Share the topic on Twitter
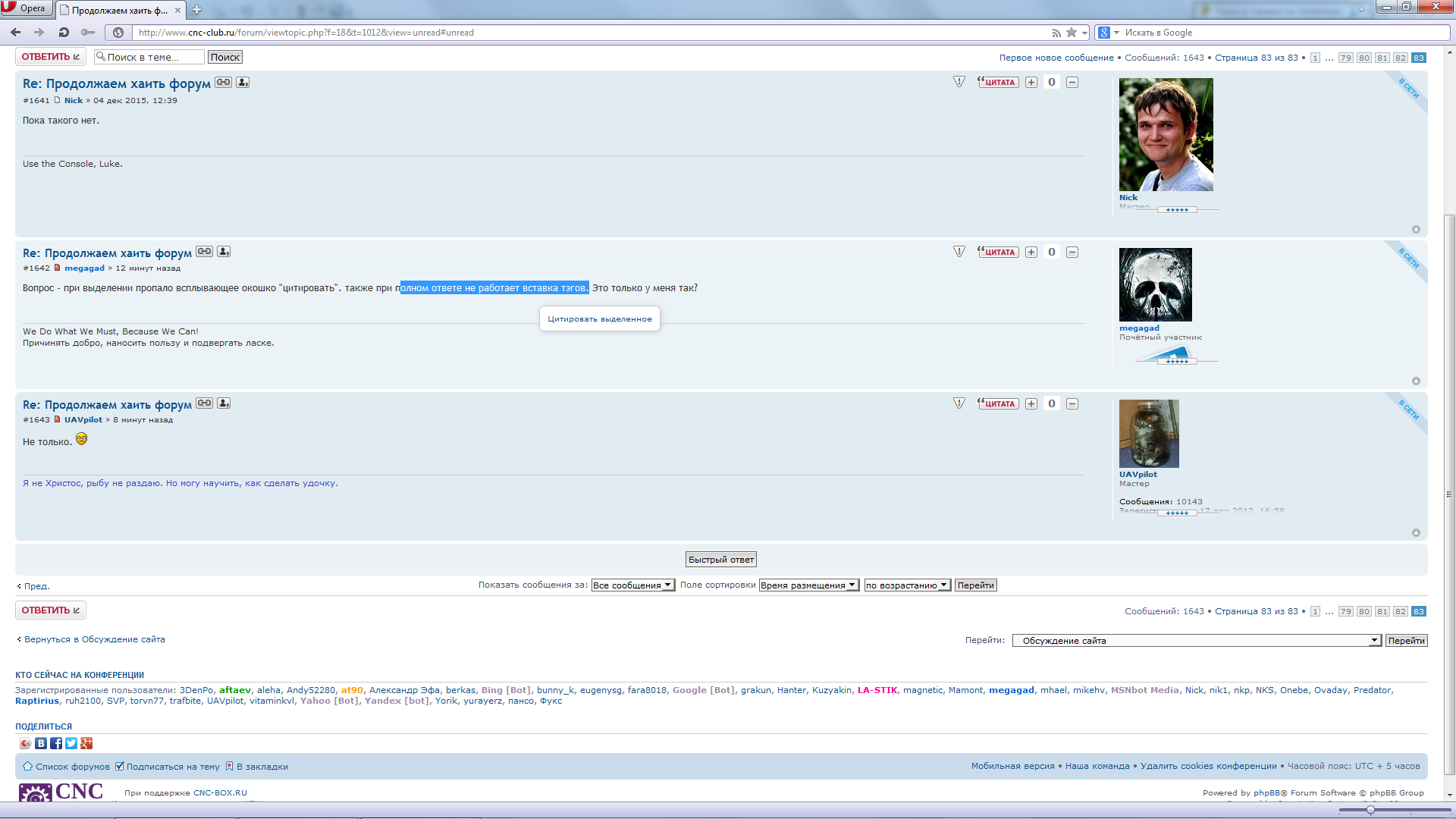The image size is (1456, 819). pos(71,743)
